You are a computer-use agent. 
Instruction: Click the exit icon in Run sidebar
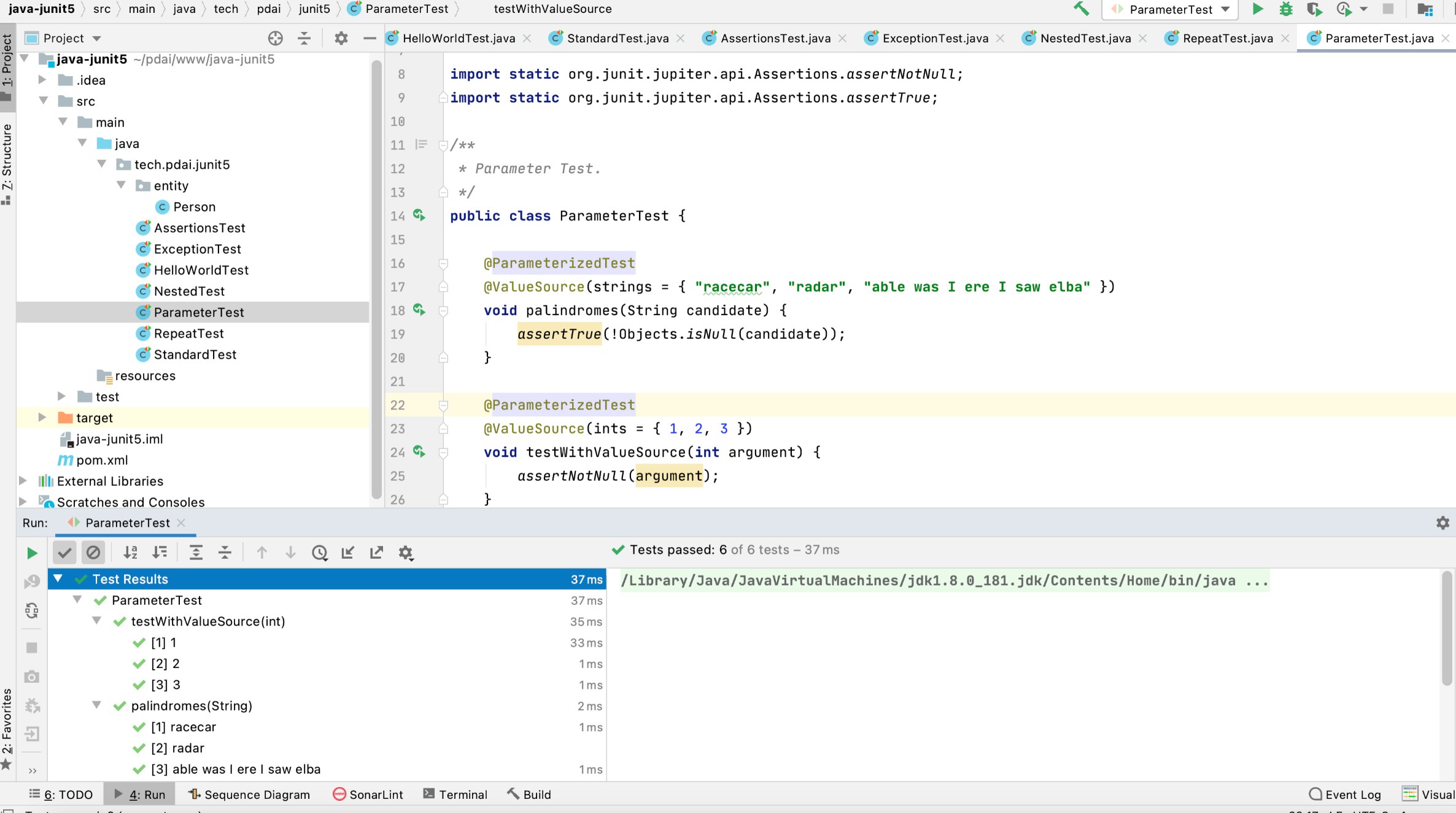click(x=32, y=734)
